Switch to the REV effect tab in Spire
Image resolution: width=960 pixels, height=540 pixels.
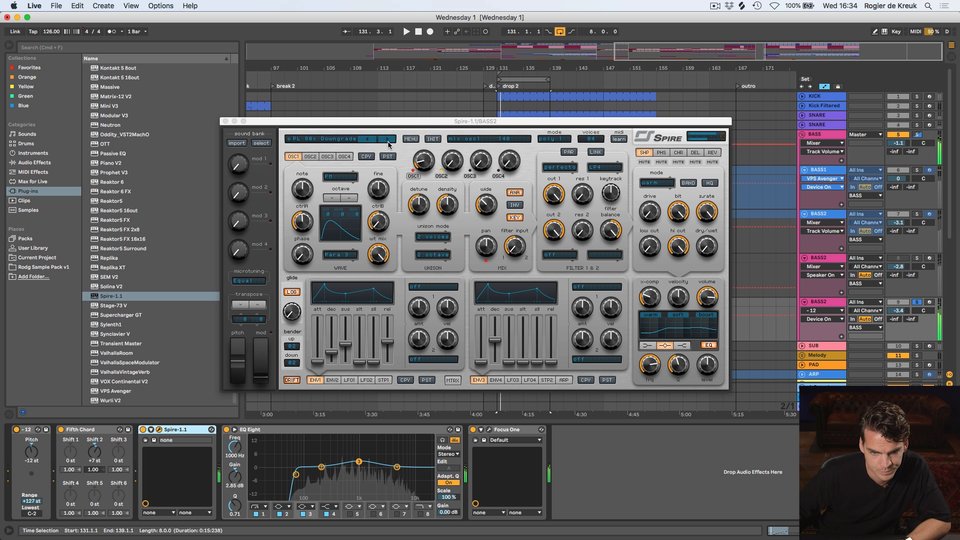(x=712, y=152)
